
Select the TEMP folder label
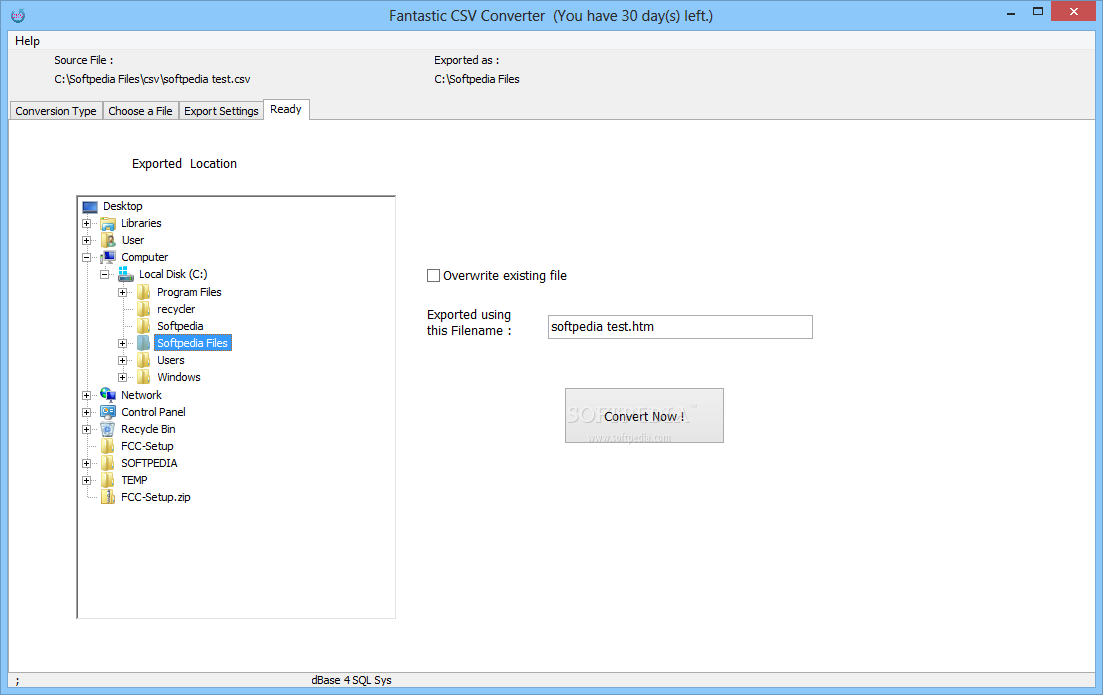coord(134,480)
